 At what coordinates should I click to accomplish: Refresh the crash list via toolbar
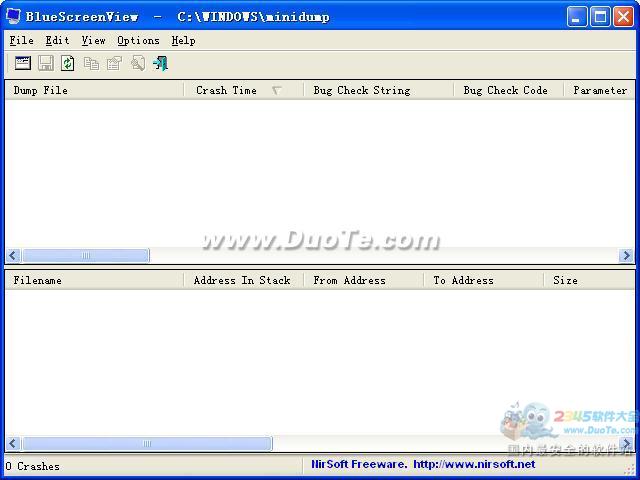pos(68,63)
